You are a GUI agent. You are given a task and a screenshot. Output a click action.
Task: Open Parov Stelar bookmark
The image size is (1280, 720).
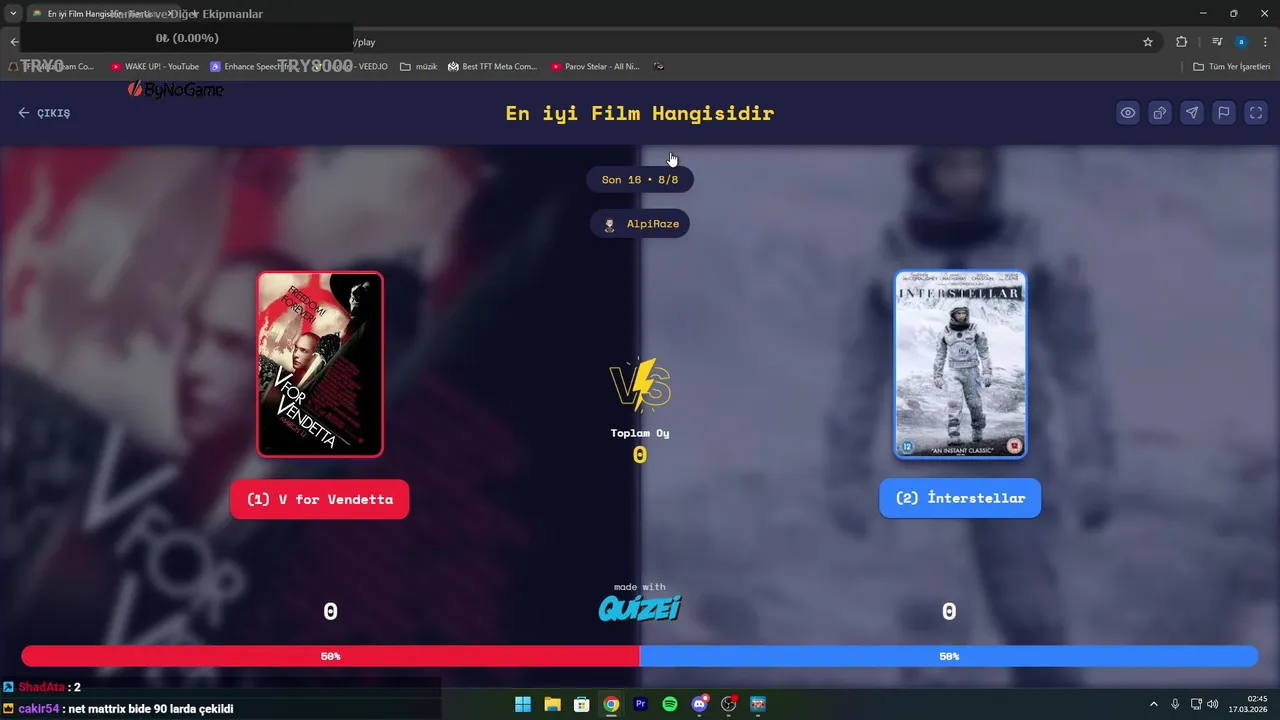pyautogui.click(x=595, y=66)
